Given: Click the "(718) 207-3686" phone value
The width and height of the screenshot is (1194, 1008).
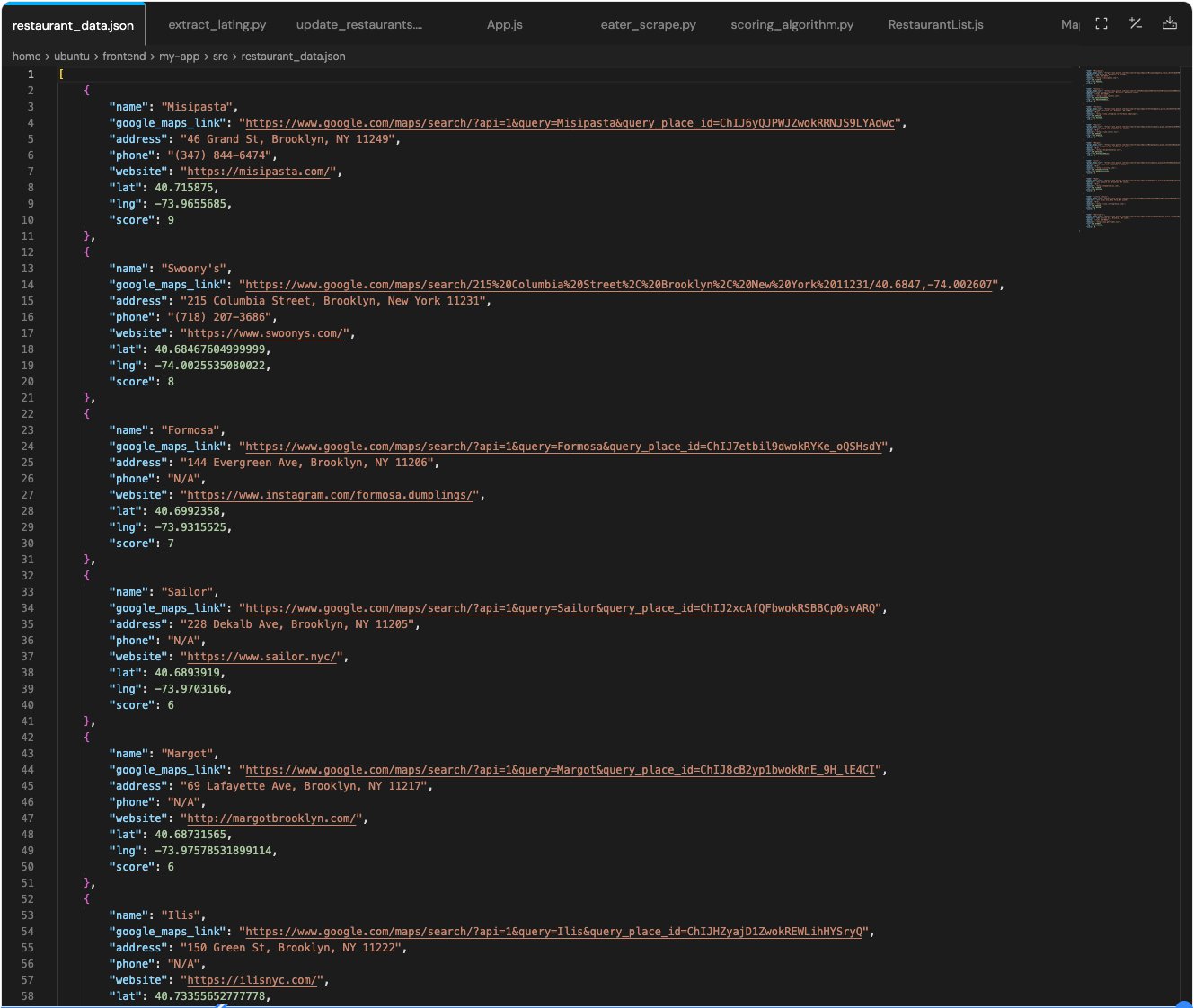Looking at the screenshot, I should pos(219,317).
